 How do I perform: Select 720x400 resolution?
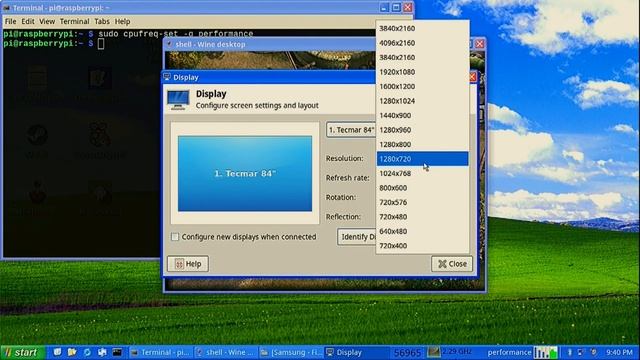click(x=422, y=246)
